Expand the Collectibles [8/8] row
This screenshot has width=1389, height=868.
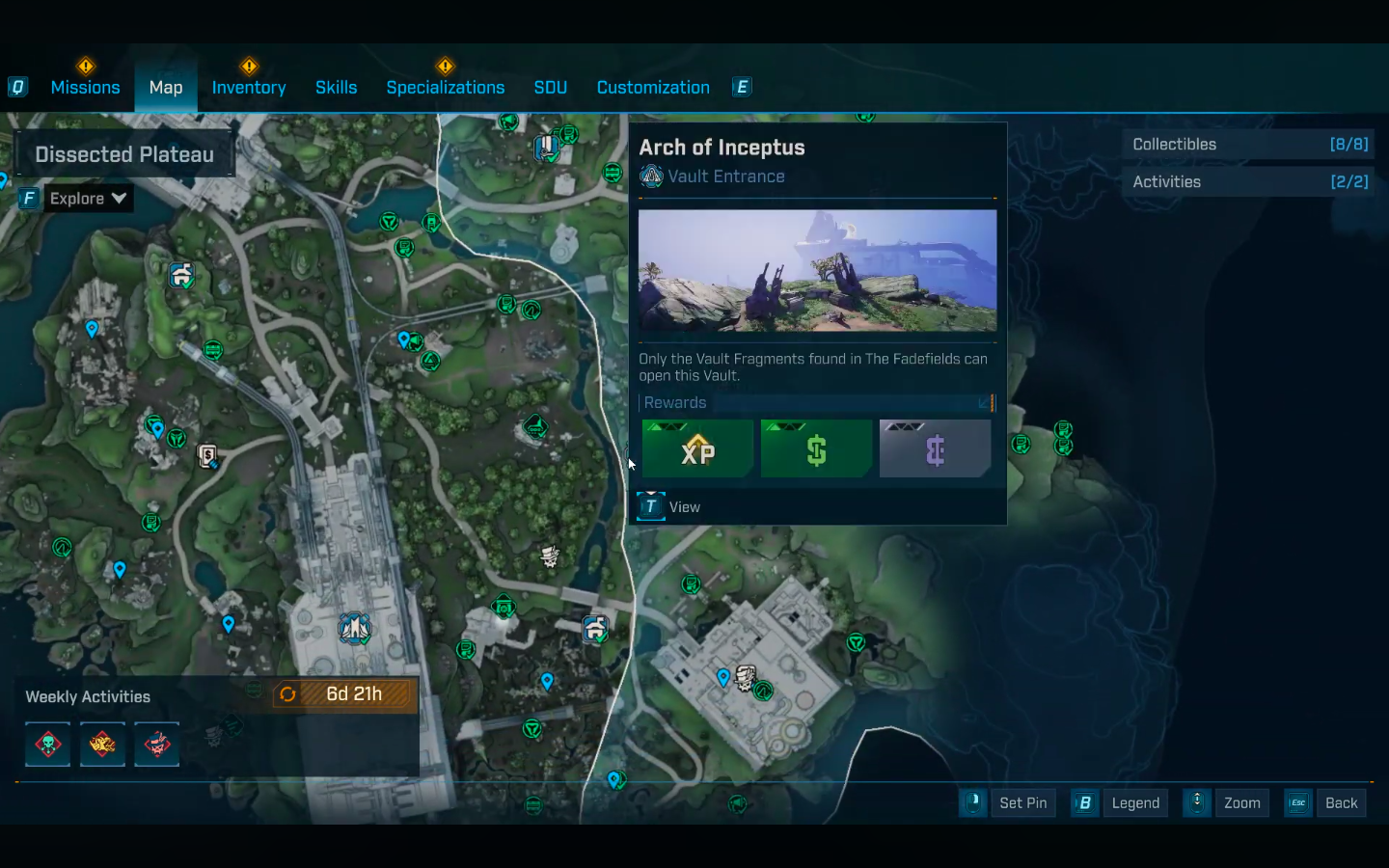(1250, 145)
